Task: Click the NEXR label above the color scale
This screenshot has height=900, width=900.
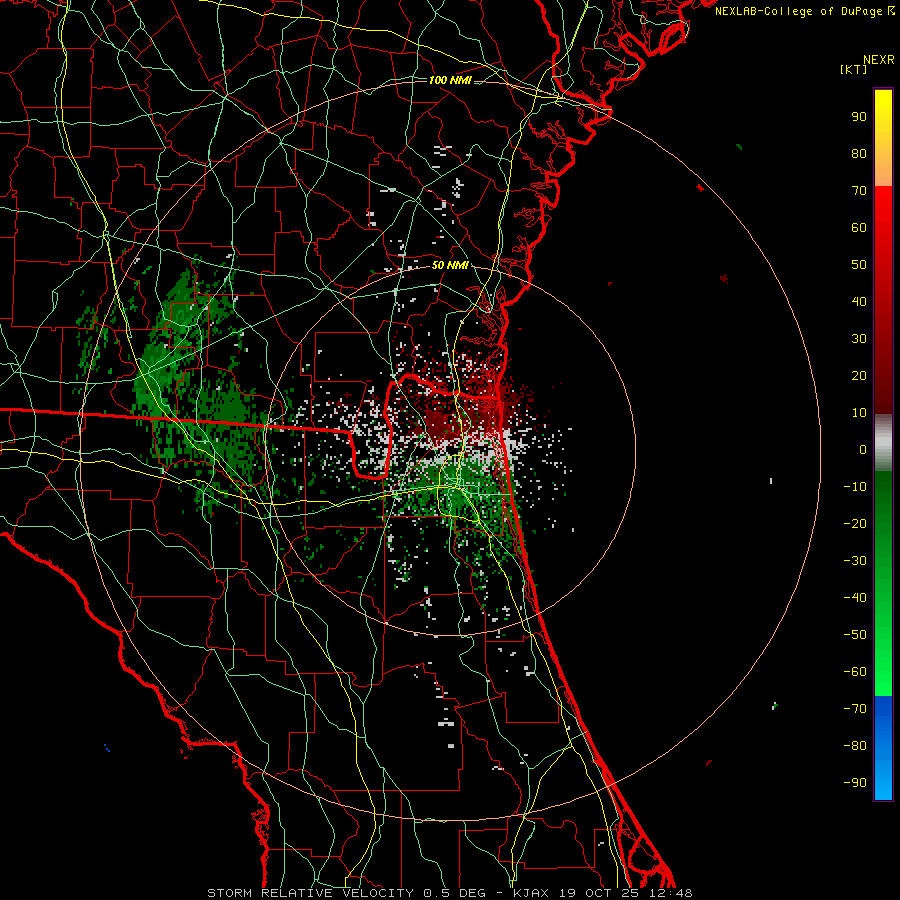Action: coord(879,60)
